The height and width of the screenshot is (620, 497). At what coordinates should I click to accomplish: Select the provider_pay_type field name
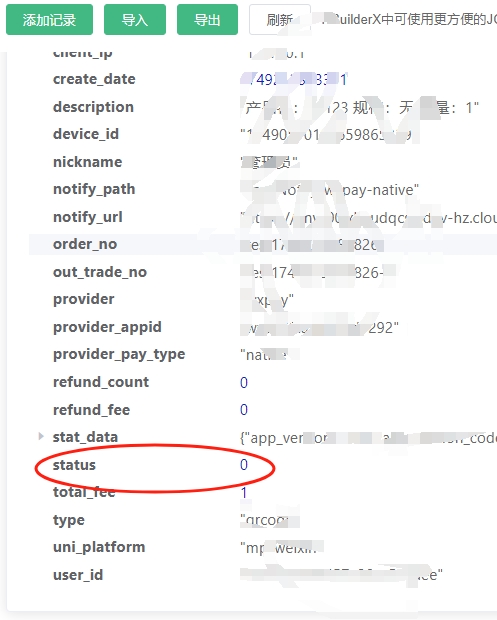pyautogui.click(x=119, y=354)
